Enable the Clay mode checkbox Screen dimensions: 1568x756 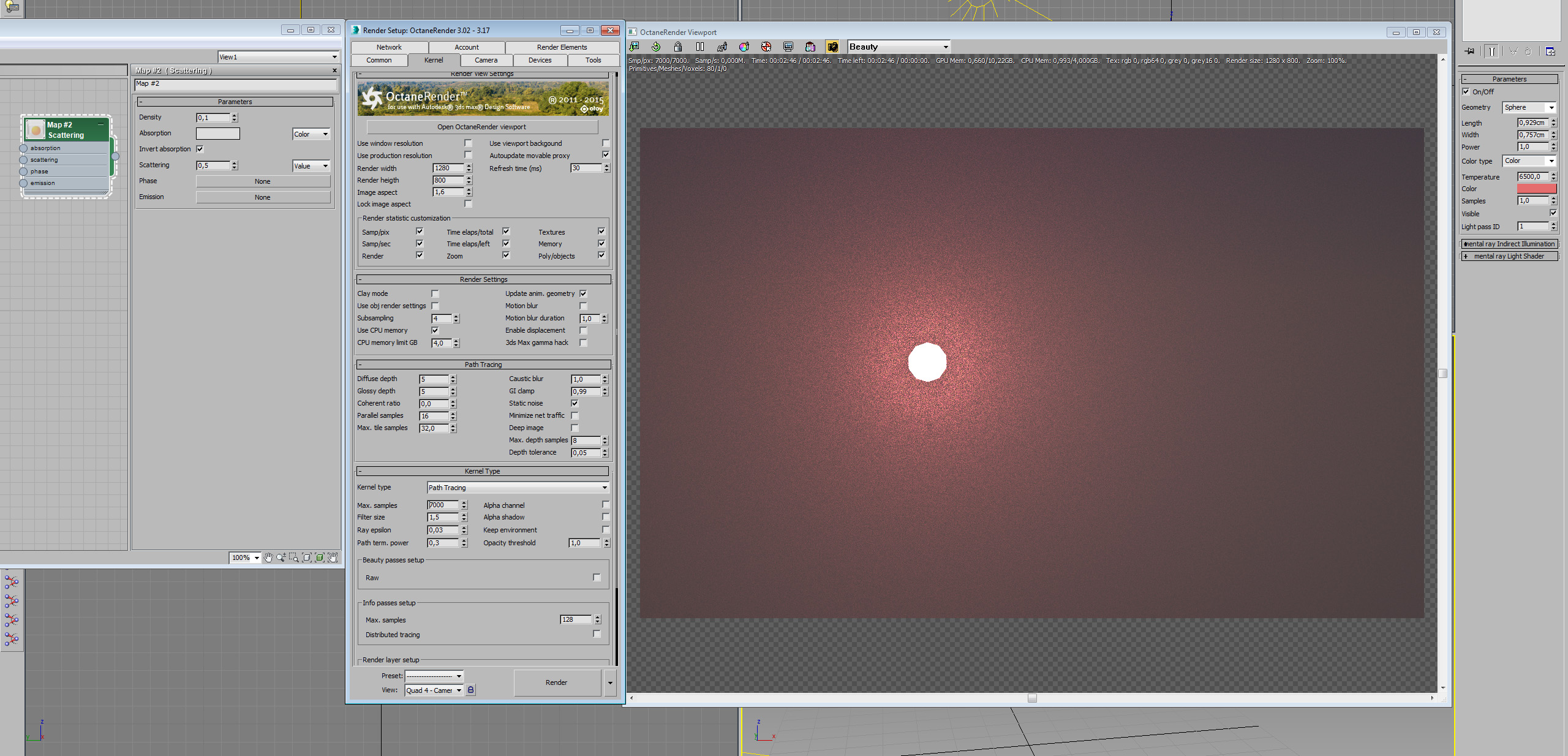tap(435, 294)
